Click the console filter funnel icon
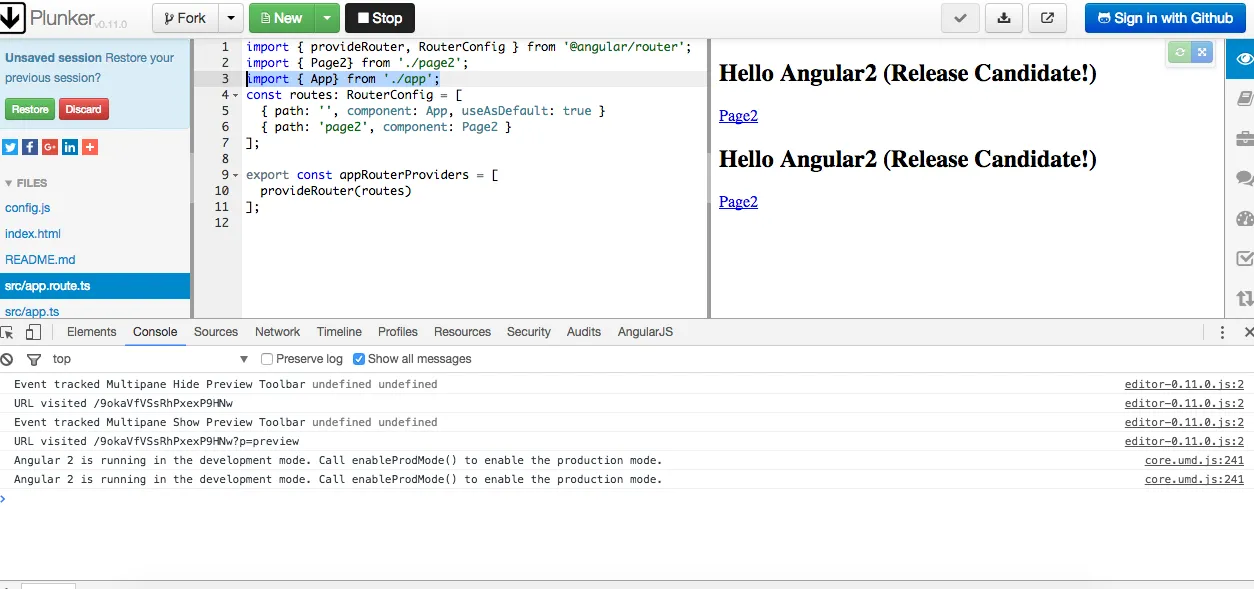Viewport: 1254px width, 589px height. tap(33, 359)
